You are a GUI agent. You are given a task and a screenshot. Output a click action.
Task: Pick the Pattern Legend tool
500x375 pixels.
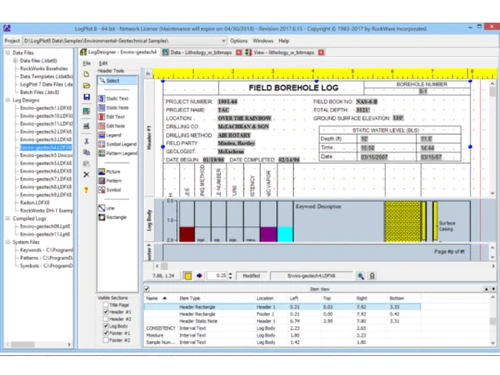[x=118, y=153]
